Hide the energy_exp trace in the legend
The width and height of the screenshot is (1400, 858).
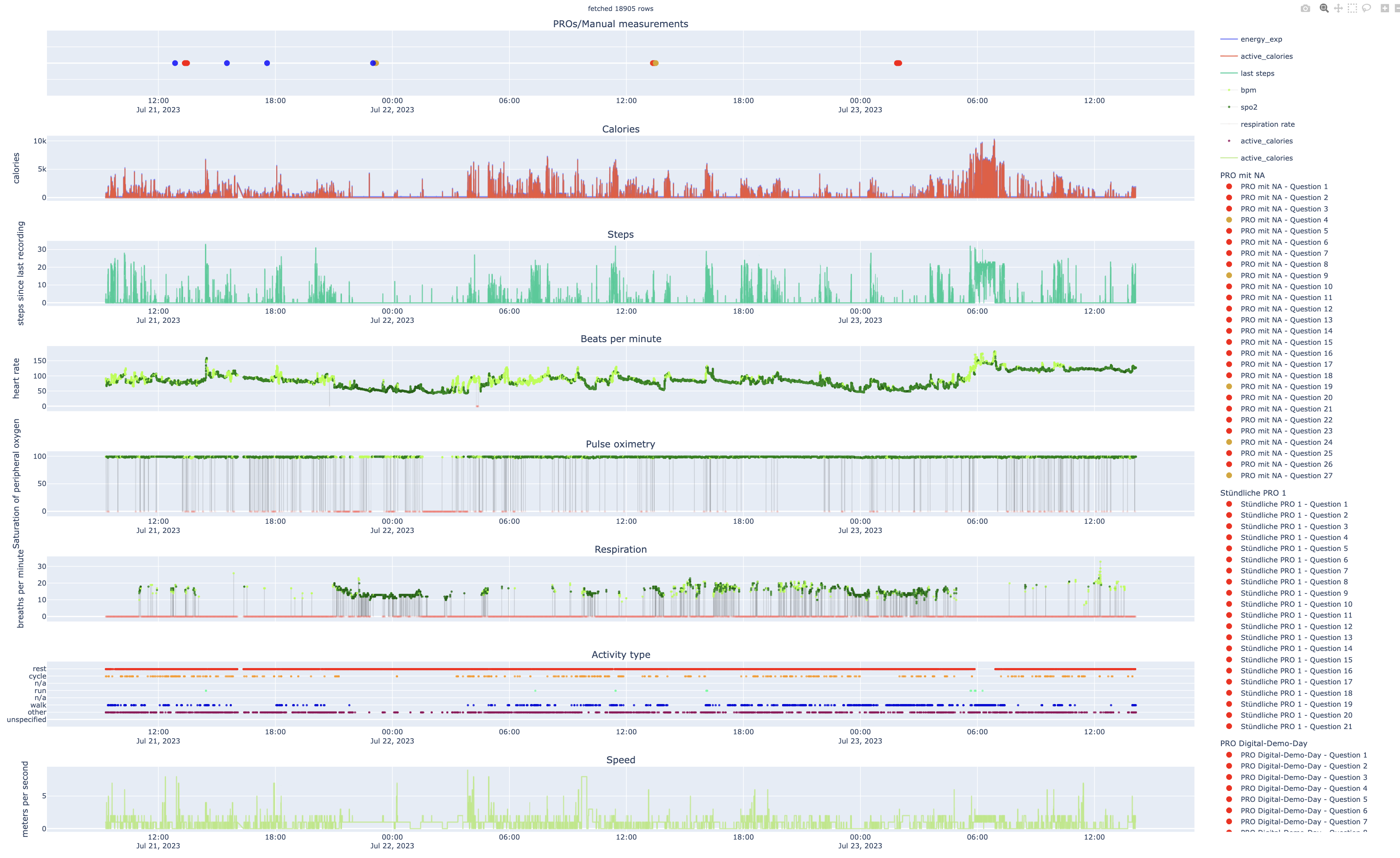click(x=1260, y=39)
